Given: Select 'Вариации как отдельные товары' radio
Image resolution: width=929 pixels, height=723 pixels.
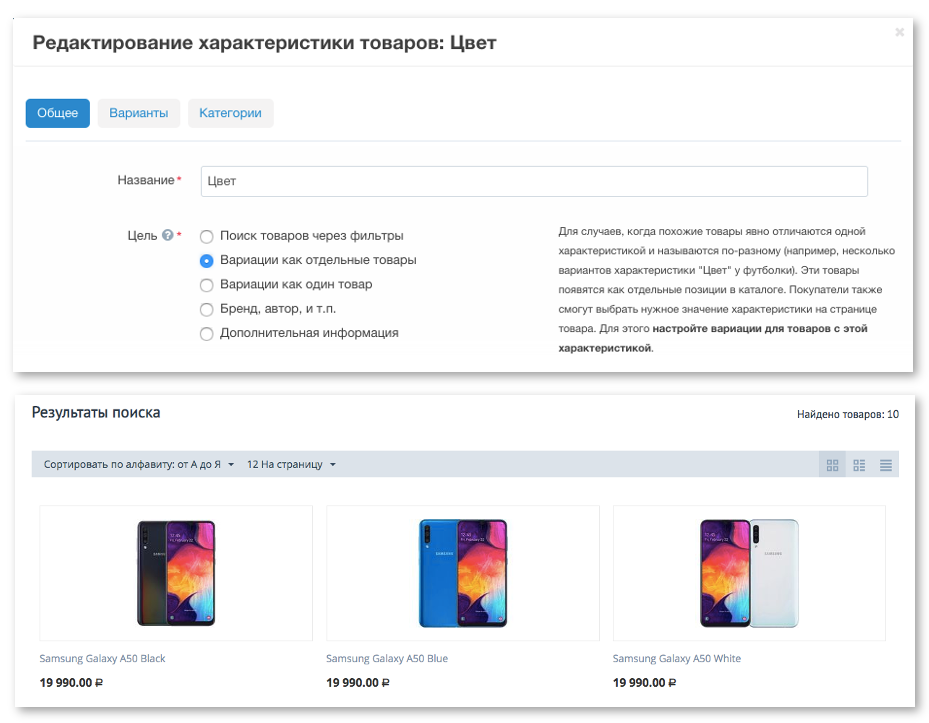Looking at the screenshot, I should click(x=206, y=261).
